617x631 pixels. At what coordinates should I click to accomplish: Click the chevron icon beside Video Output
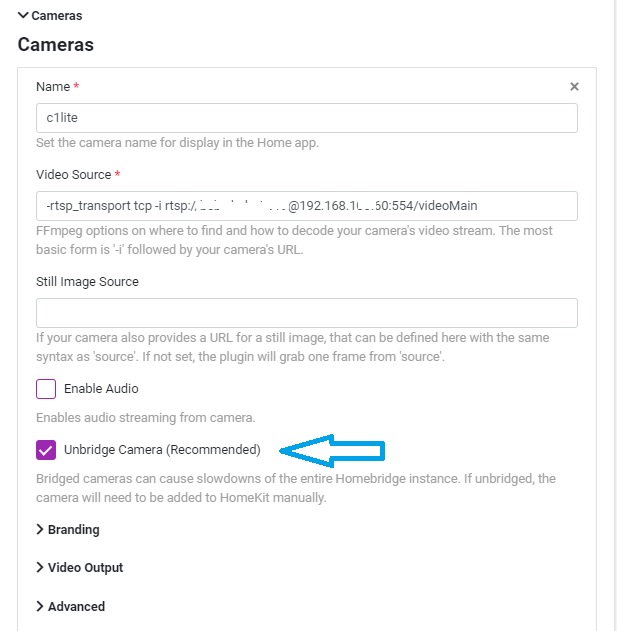point(40,567)
